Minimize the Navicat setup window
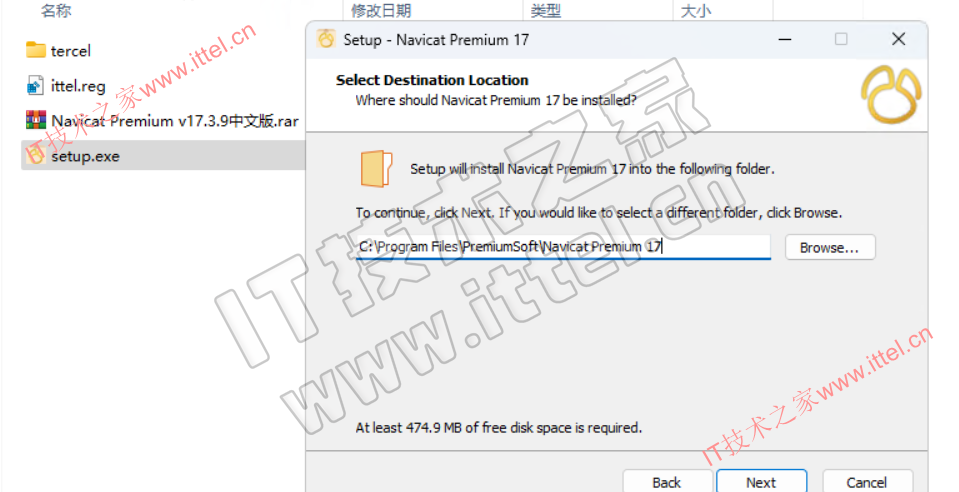The width and height of the screenshot is (959, 492). coord(785,39)
